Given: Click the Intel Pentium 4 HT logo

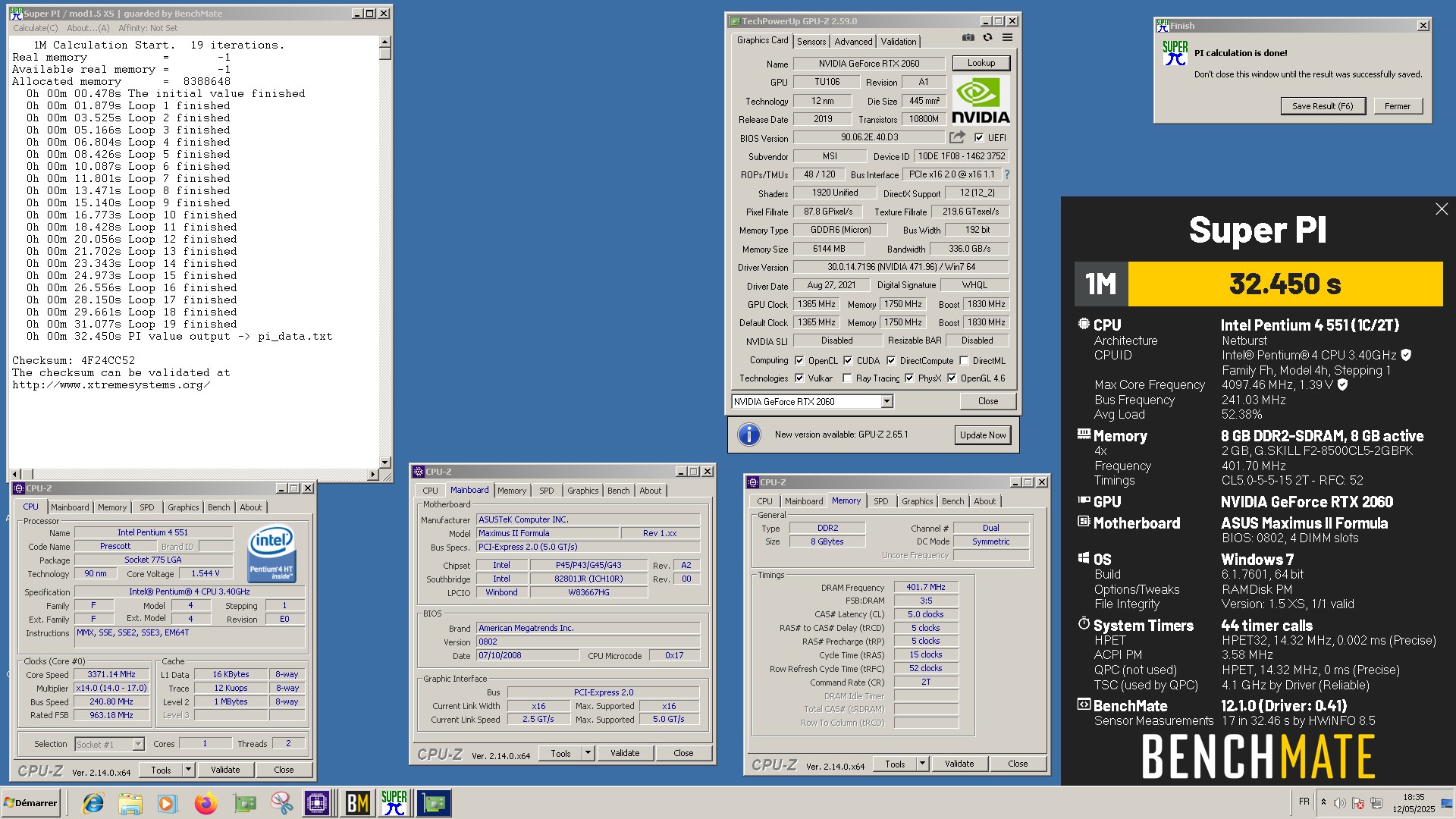Looking at the screenshot, I should coord(271,554).
